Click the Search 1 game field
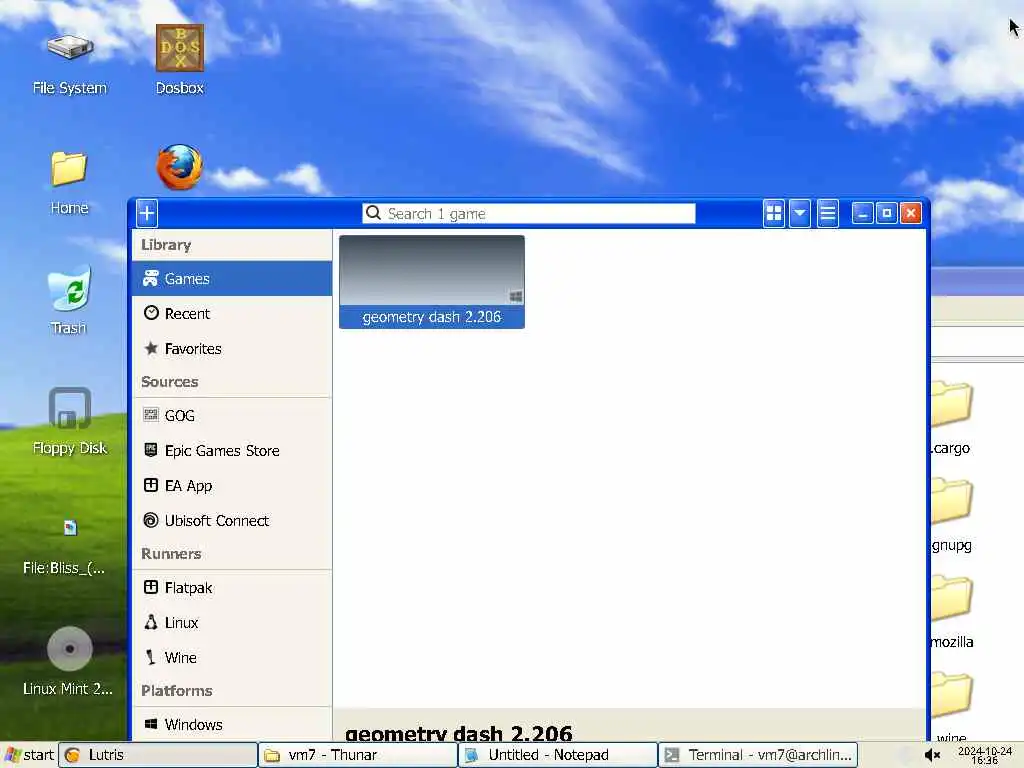Image resolution: width=1024 pixels, height=768 pixels. [529, 214]
